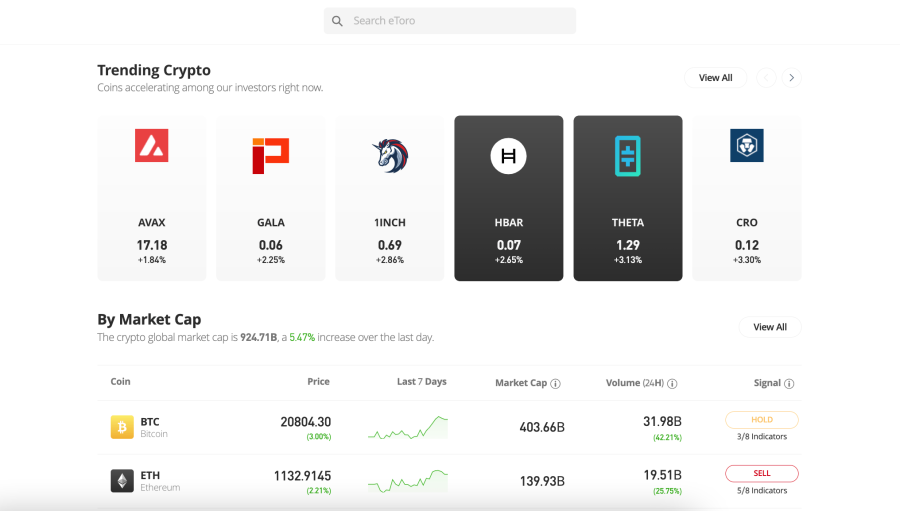Click the Volume (24H) header label
Viewport: 900px width, 511px height.
pos(635,383)
